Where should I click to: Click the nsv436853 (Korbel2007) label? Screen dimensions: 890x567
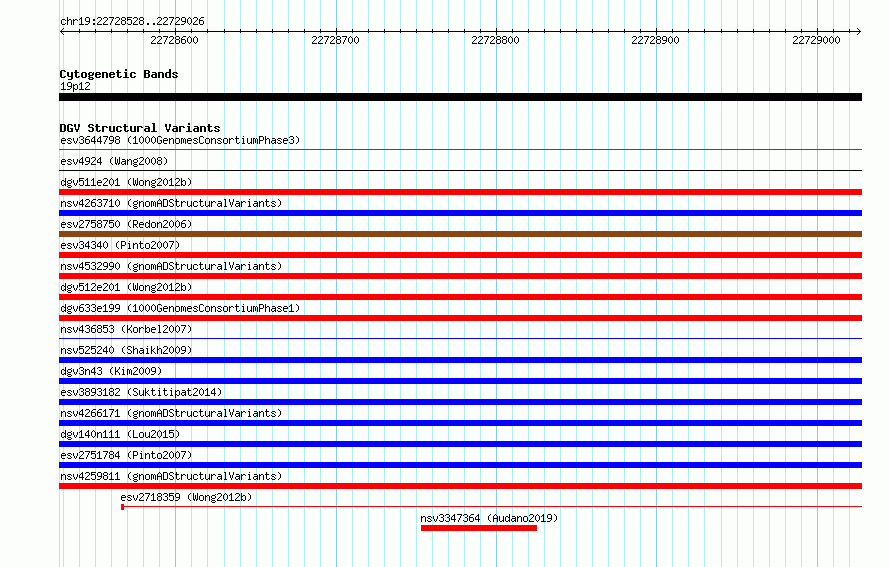pyautogui.click(x=126, y=329)
